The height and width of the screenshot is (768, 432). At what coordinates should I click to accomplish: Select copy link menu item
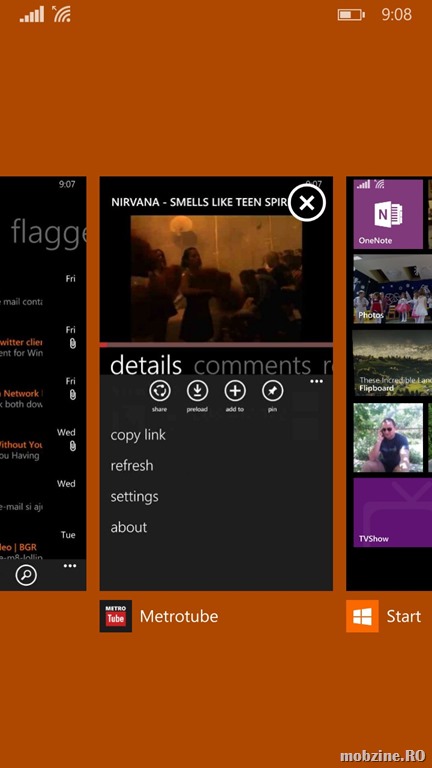[138, 435]
